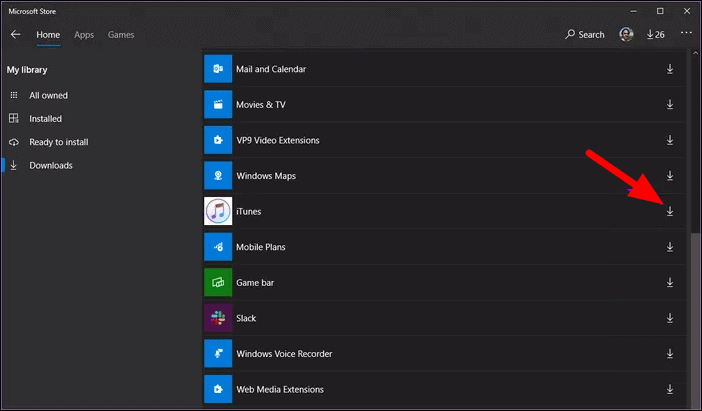
Task: Download Windows Maps via its arrow icon
Action: (x=670, y=176)
